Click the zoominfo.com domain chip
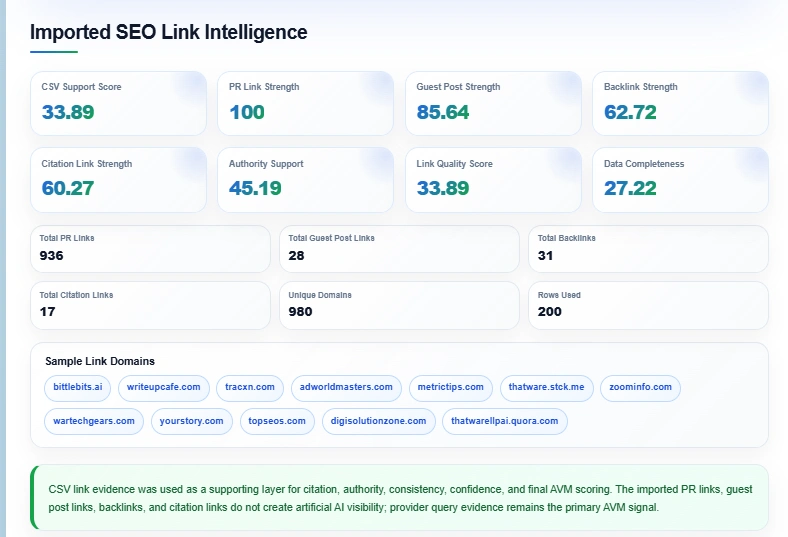Viewport: 788px width, 537px height. (640, 387)
